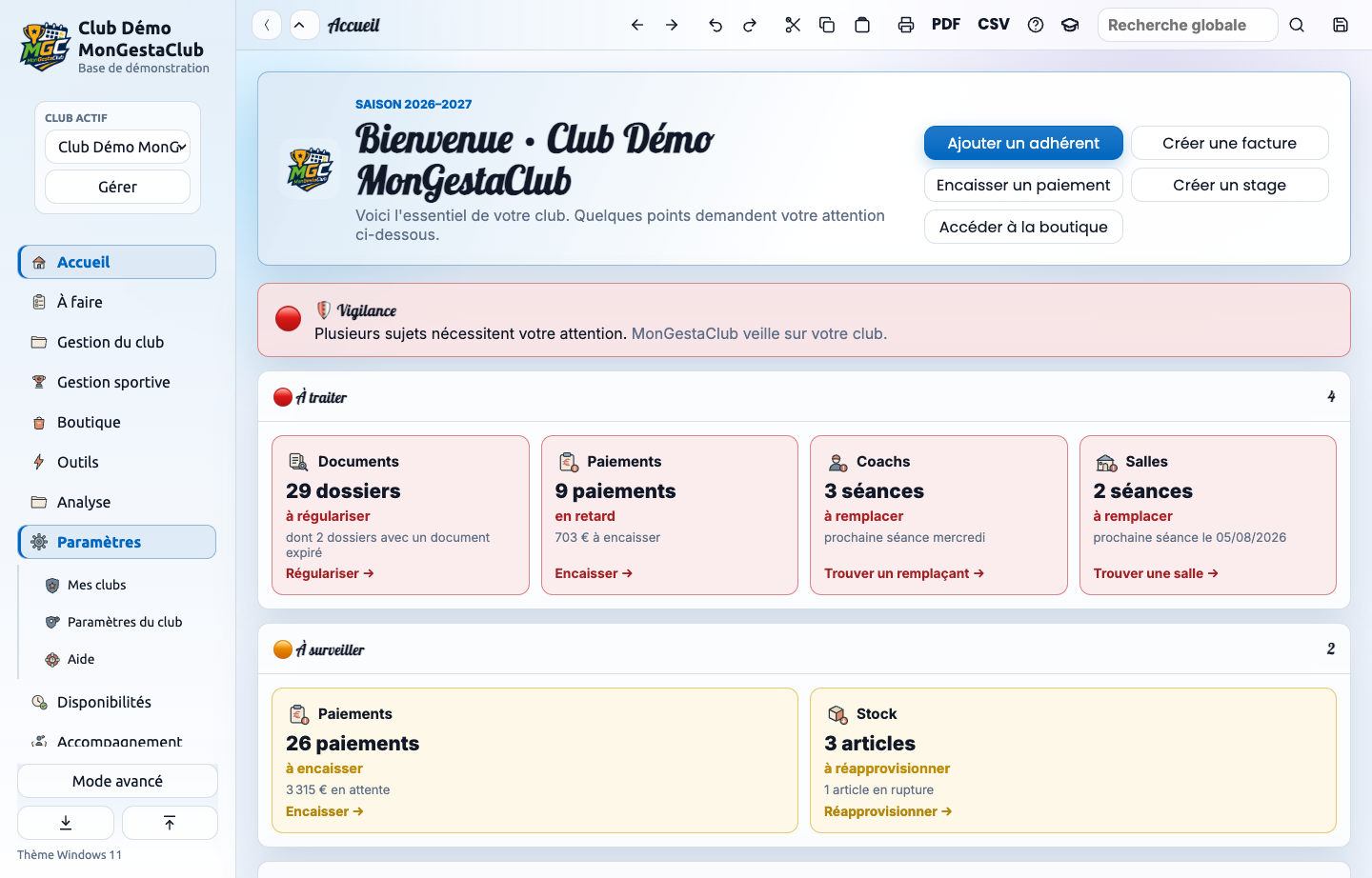The height and width of the screenshot is (878, 1372).
Task: Click Encaisser link under 9 paiements
Action: pyautogui.click(x=594, y=573)
